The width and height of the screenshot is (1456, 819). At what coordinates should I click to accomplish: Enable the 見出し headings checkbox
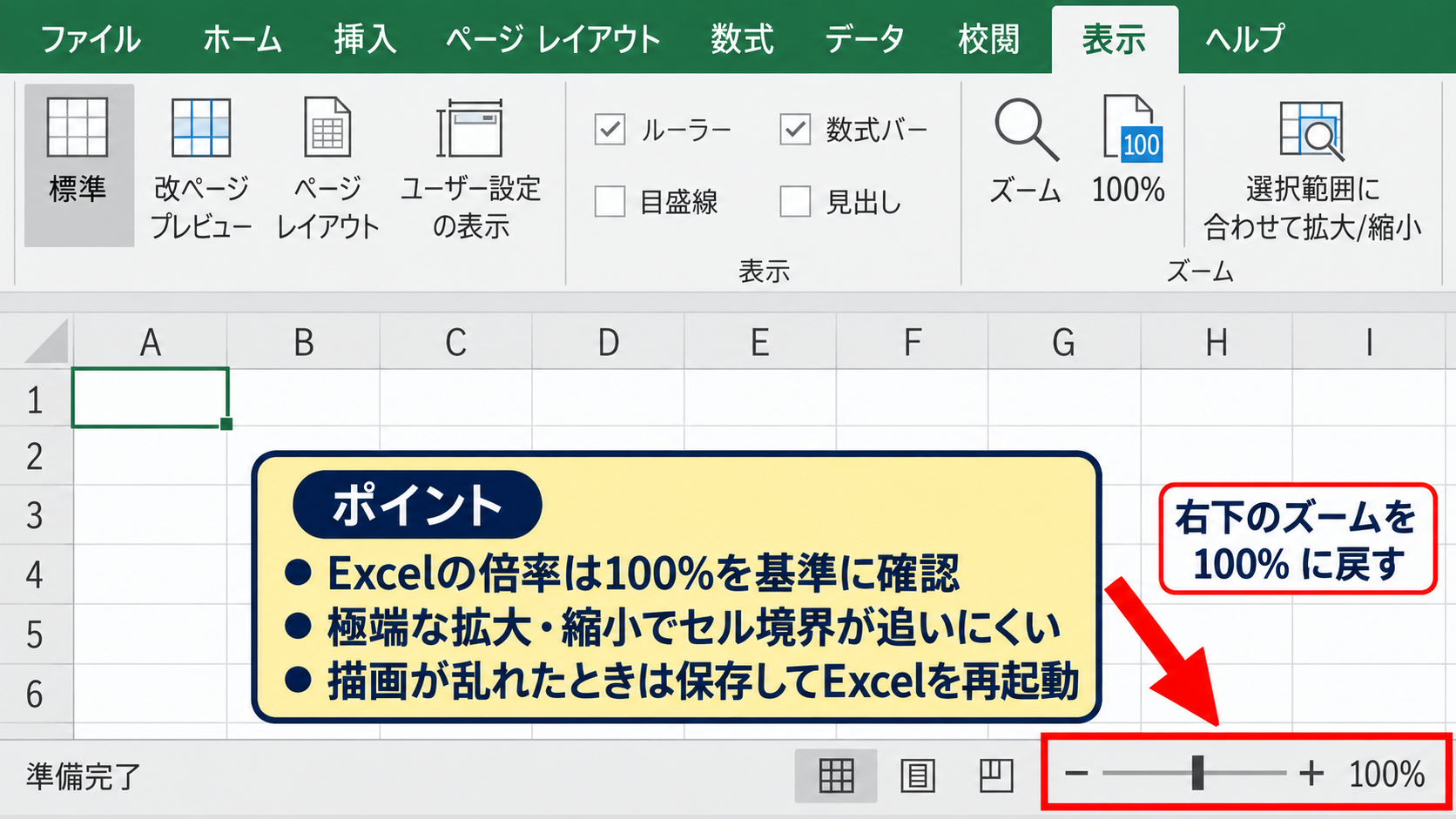[795, 201]
